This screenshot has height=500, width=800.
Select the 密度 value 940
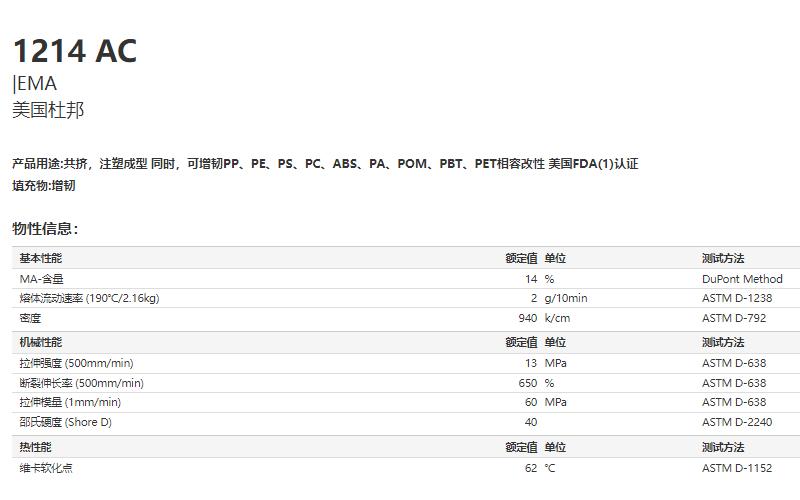coord(528,318)
